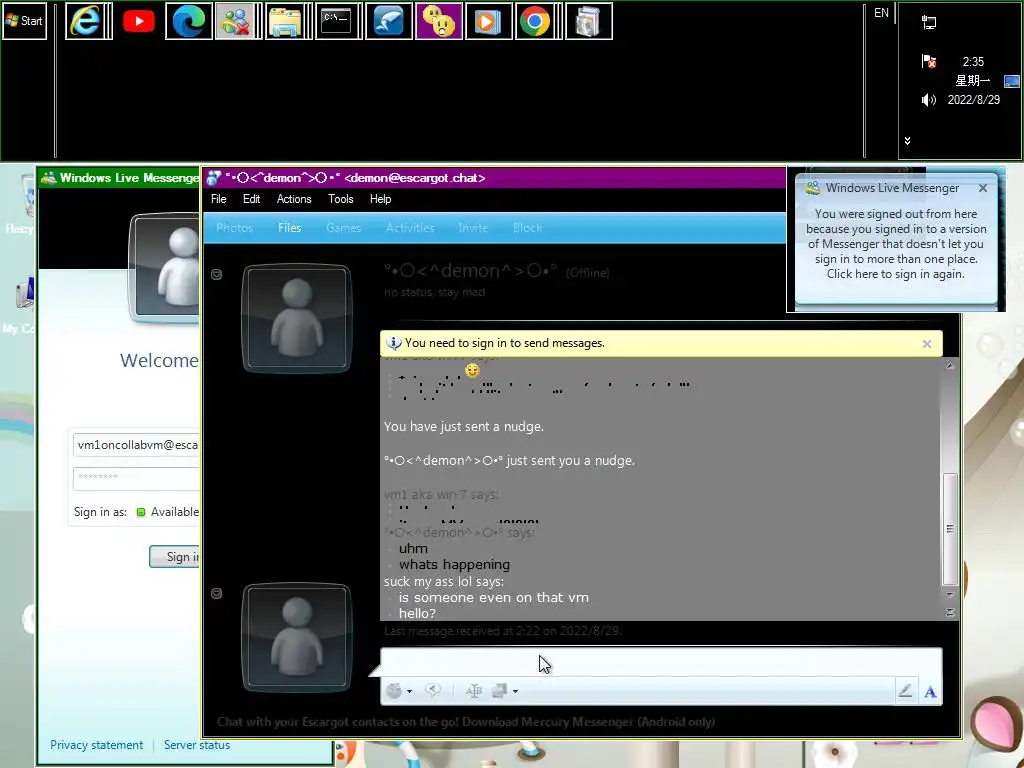Click the chat history scrollbar down arrow
1024x768 pixels.
point(950,594)
